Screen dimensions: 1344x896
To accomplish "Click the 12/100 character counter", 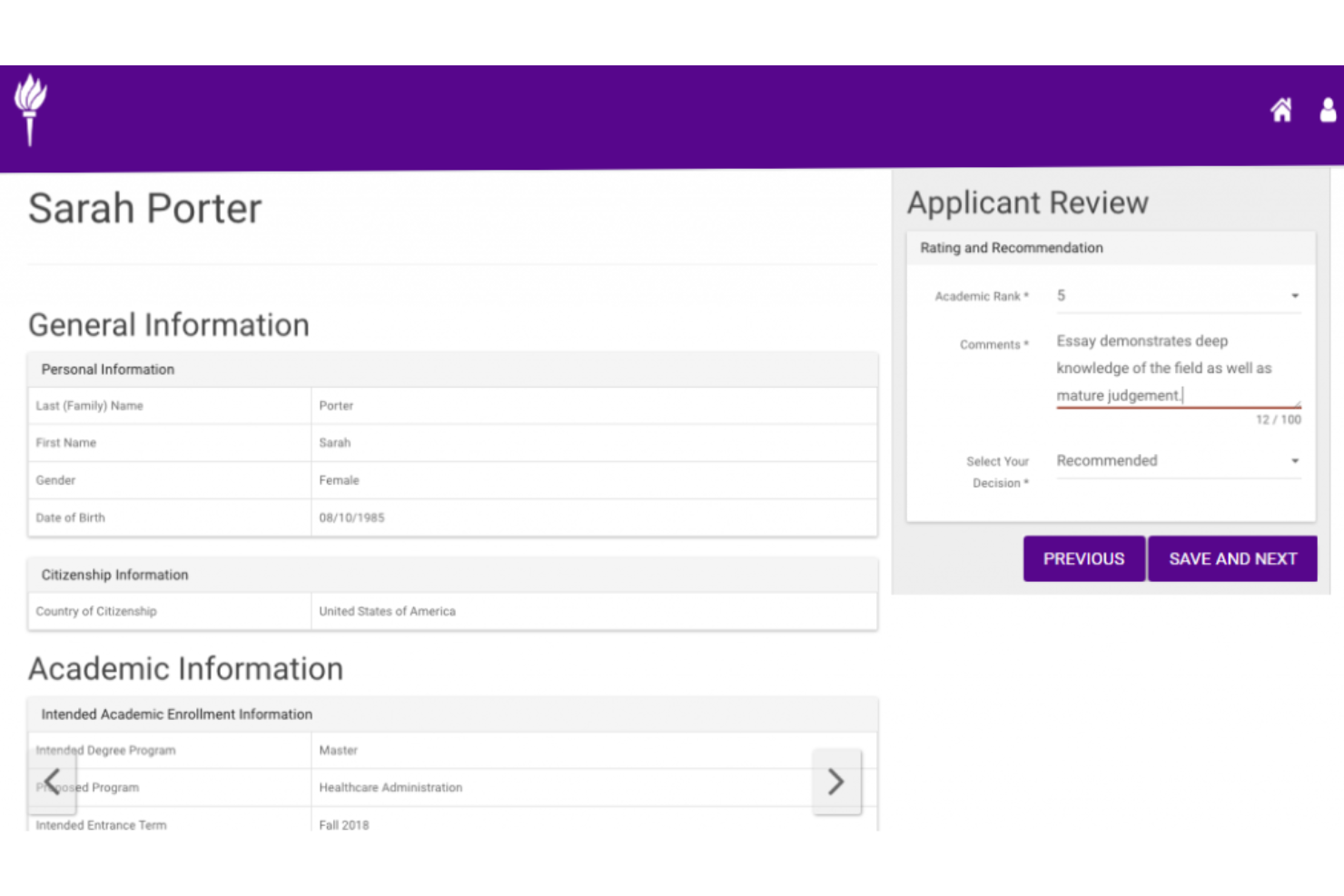I will click(1278, 419).
